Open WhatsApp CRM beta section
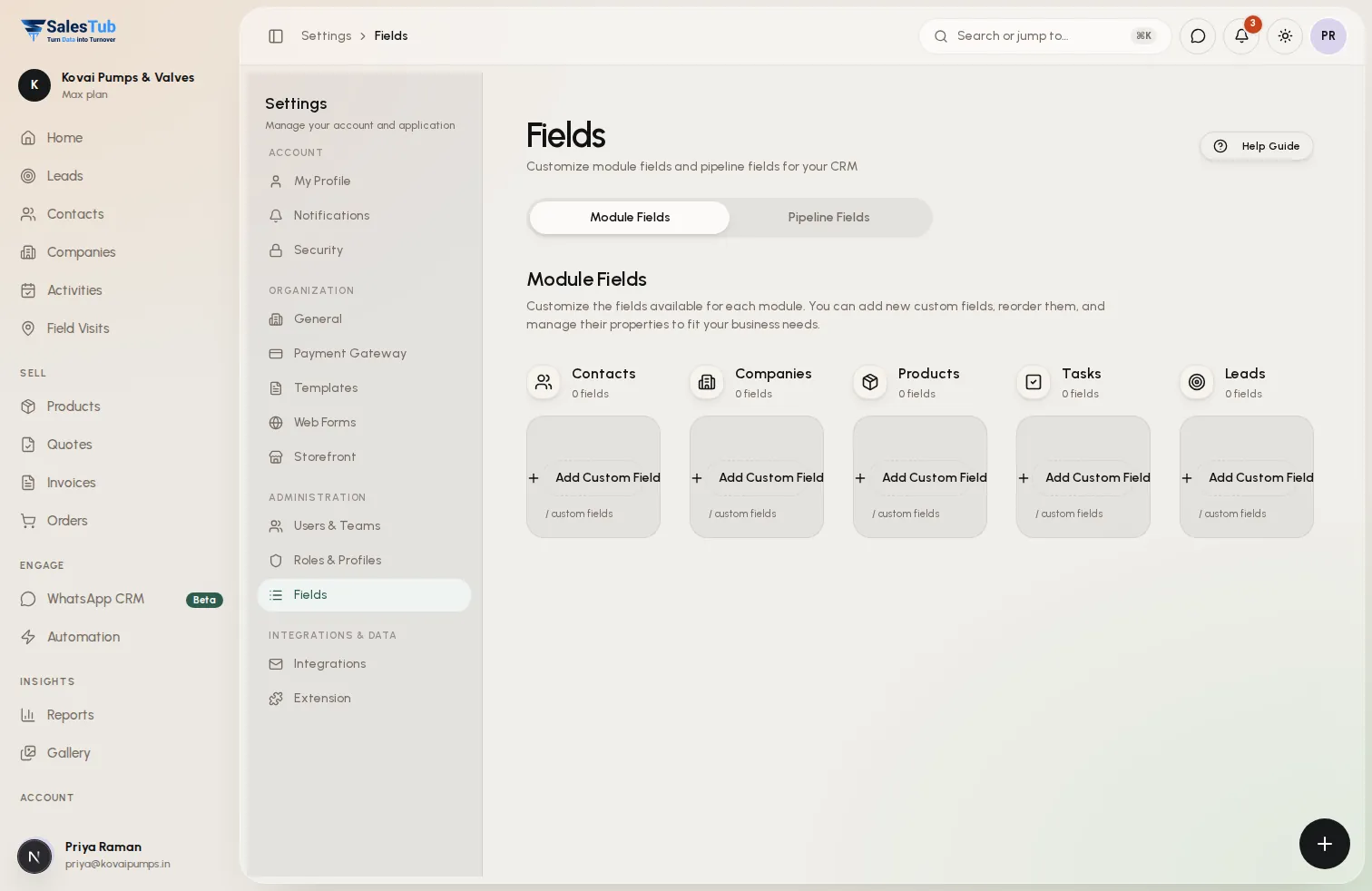Viewport: 1372px width, 891px height. coord(120,599)
